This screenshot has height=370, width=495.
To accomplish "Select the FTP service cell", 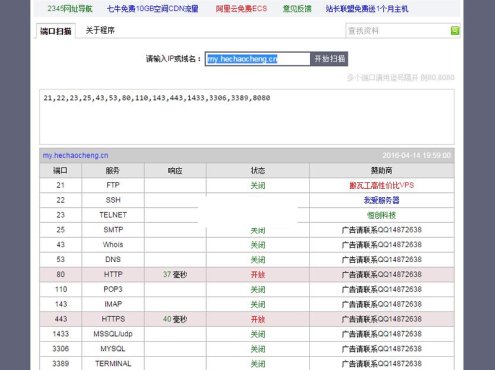I will point(113,185).
